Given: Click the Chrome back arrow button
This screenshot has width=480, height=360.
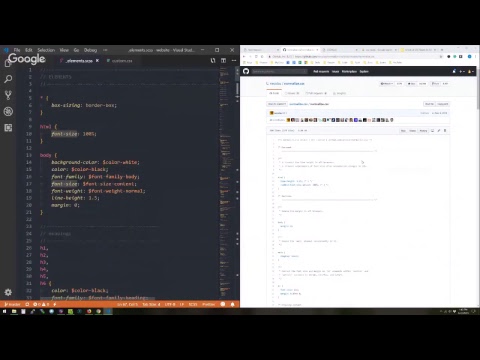Looking at the screenshot, I should coord(244,57).
